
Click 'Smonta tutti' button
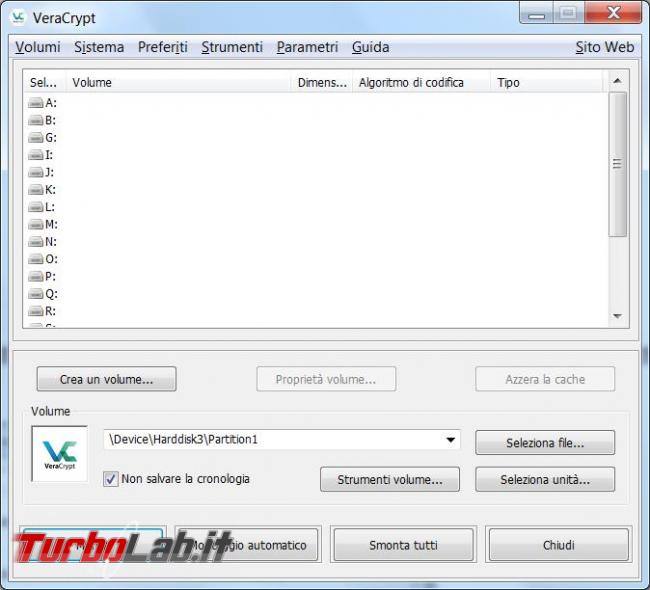coord(403,544)
